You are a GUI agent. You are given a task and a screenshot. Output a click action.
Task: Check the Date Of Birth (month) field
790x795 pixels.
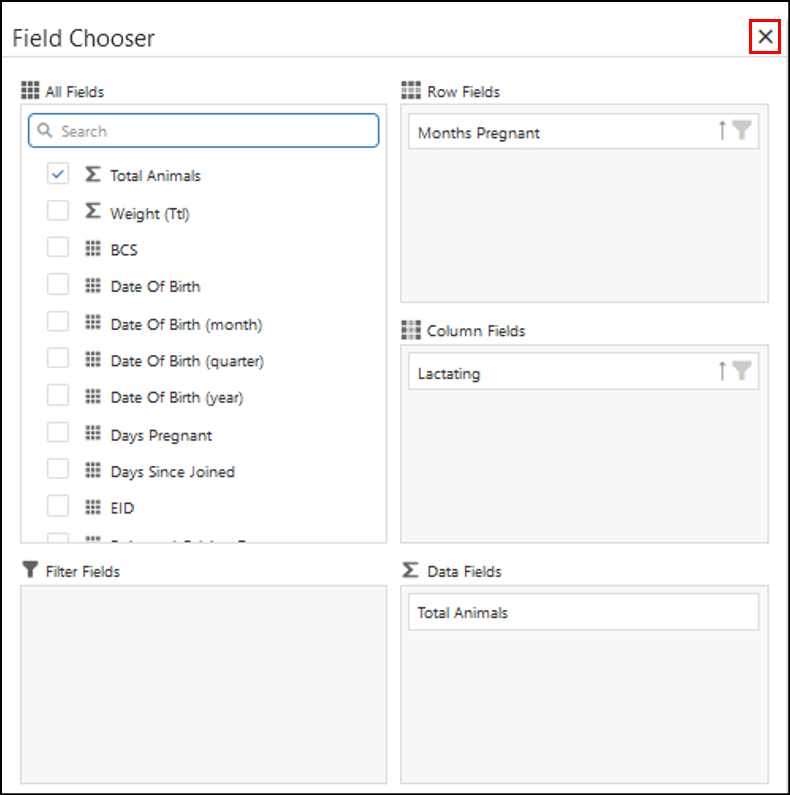58,322
